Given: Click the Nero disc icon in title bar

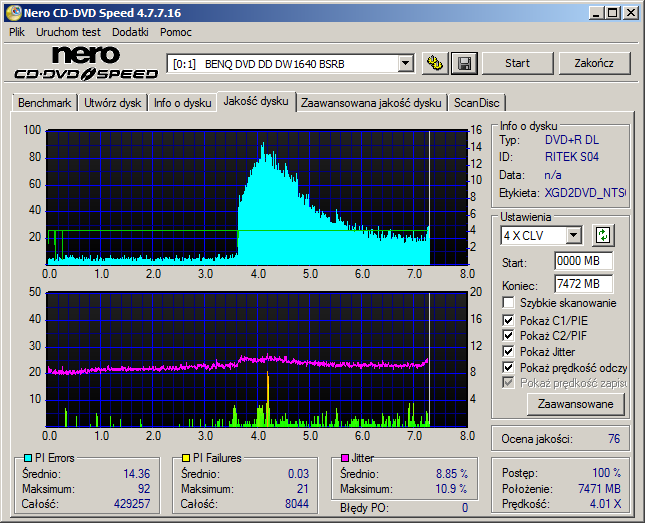Looking at the screenshot, I should [14, 13].
